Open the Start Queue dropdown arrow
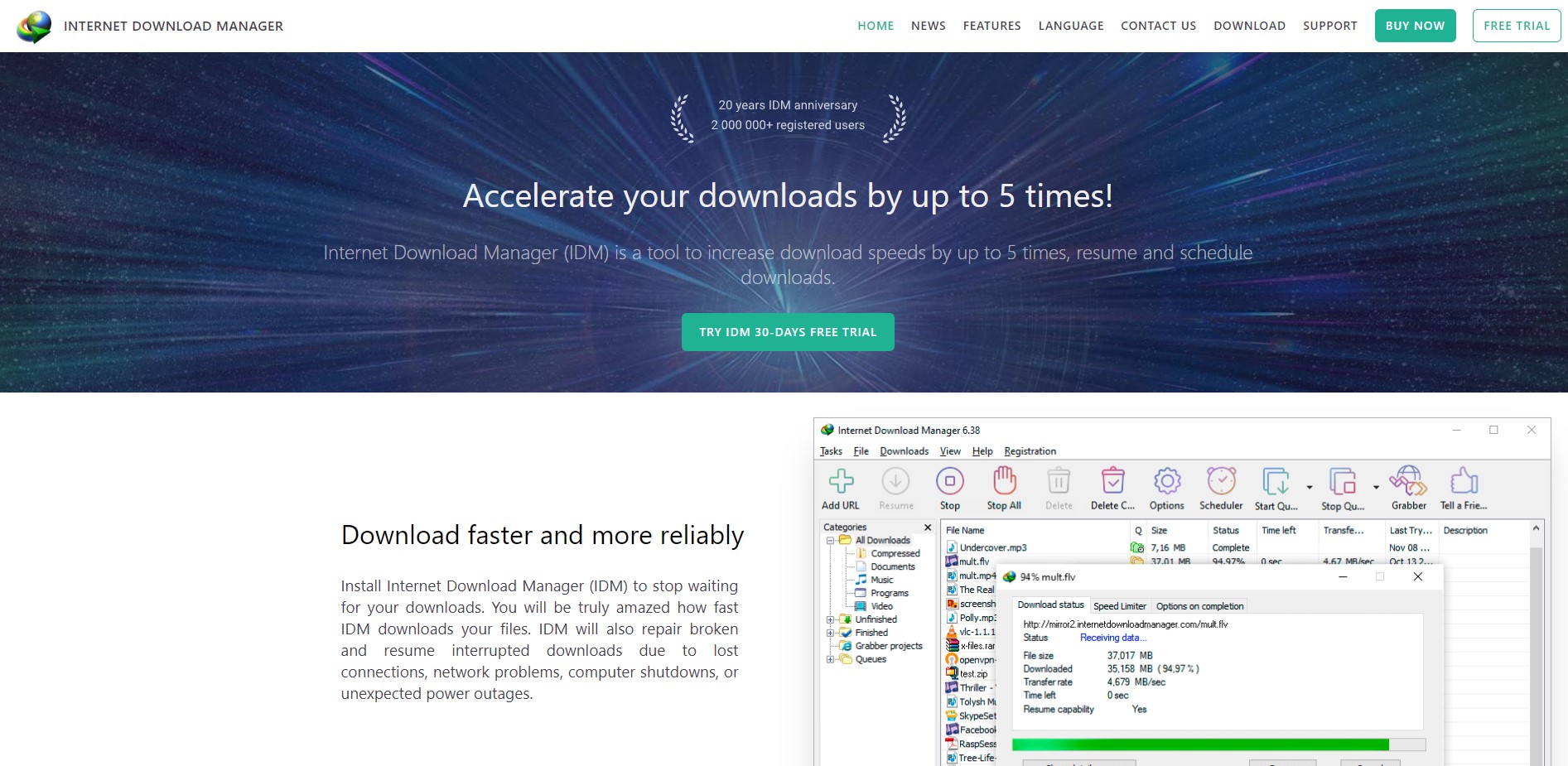The height and width of the screenshot is (766, 1568). tap(1310, 487)
